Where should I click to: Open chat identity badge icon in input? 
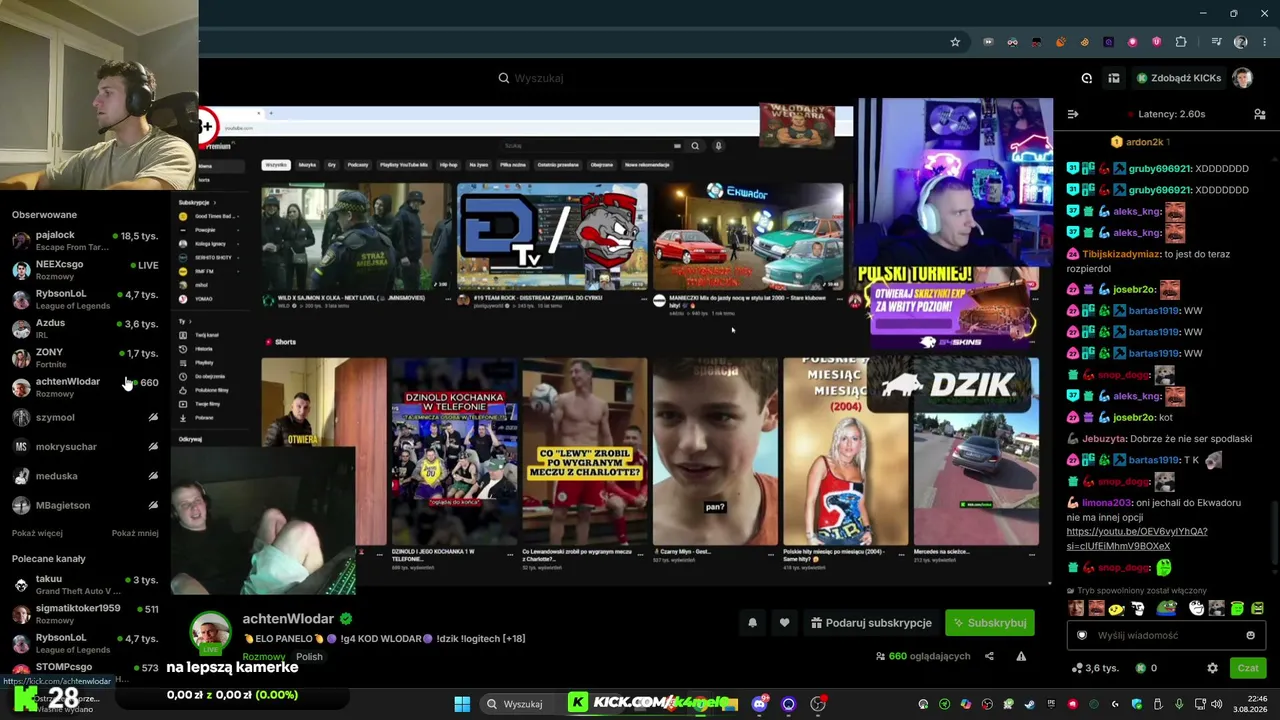1082,635
